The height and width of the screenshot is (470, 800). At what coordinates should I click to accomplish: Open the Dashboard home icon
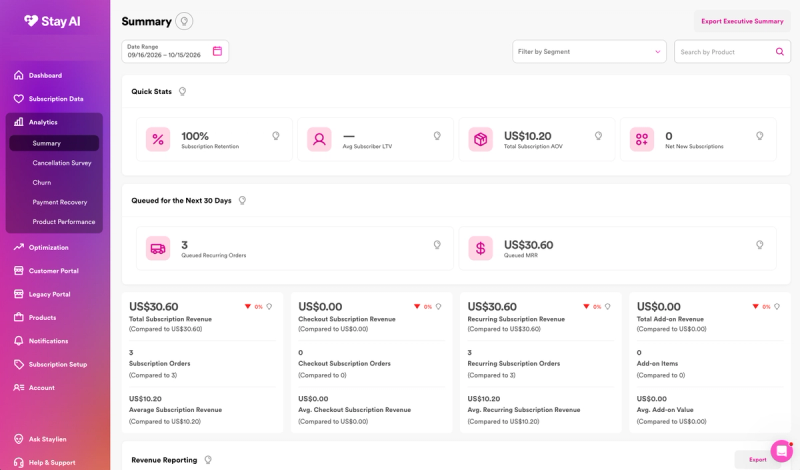click(18, 75)
